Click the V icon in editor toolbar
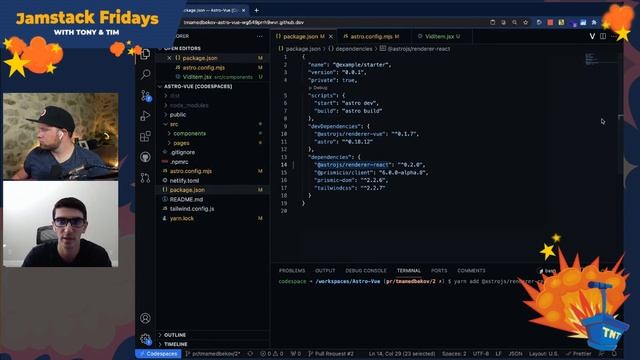 coord(592,36)
